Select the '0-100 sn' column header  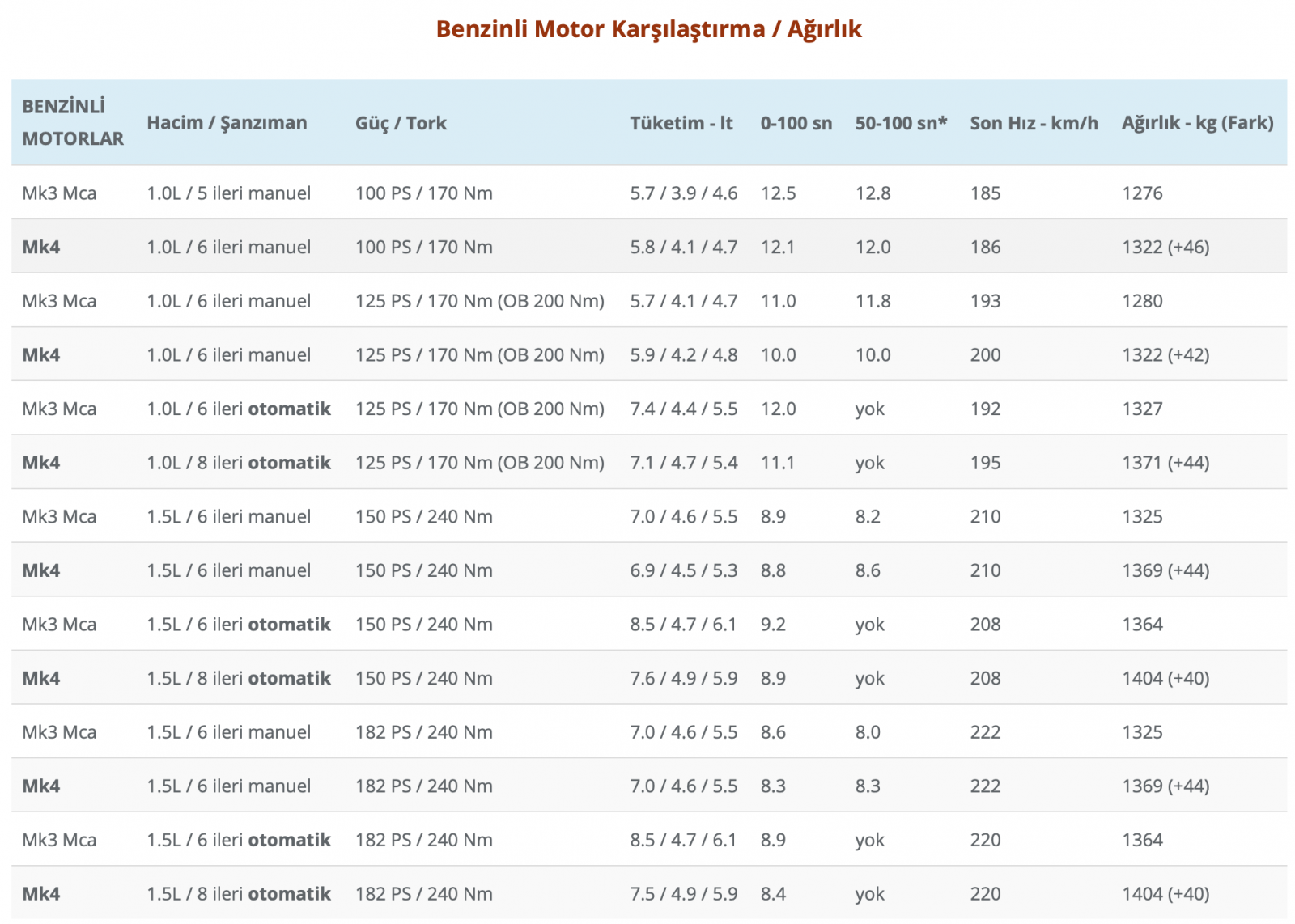(796, 123)
